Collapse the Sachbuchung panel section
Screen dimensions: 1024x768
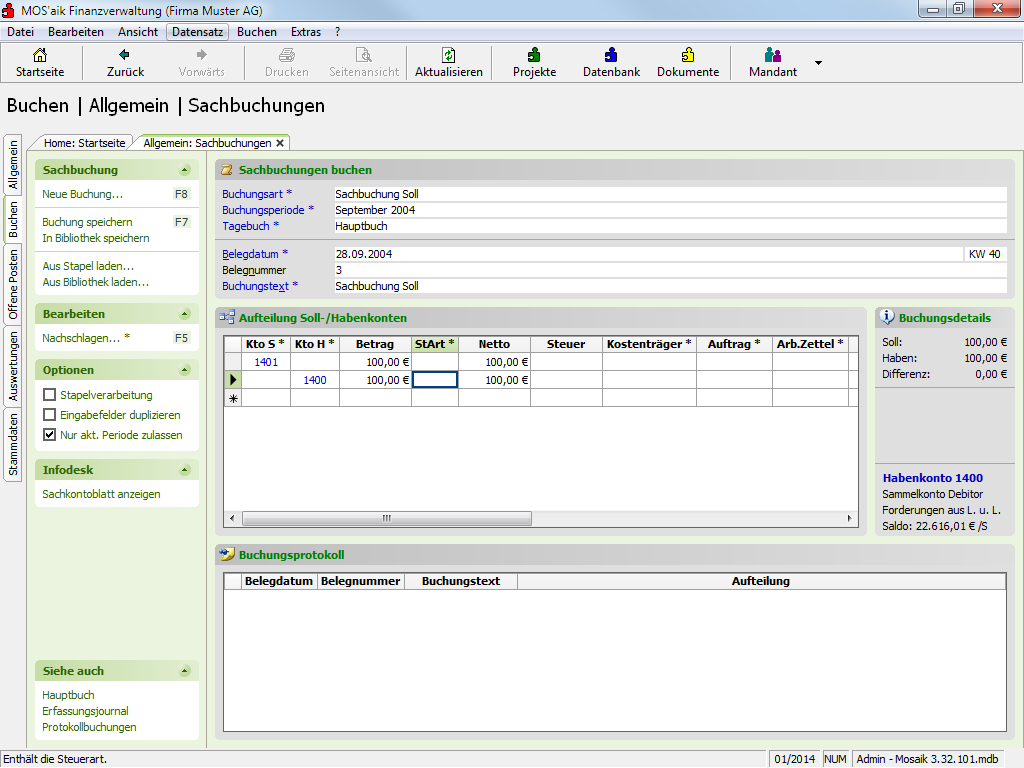pyautogui.click(x=184, y=171)
